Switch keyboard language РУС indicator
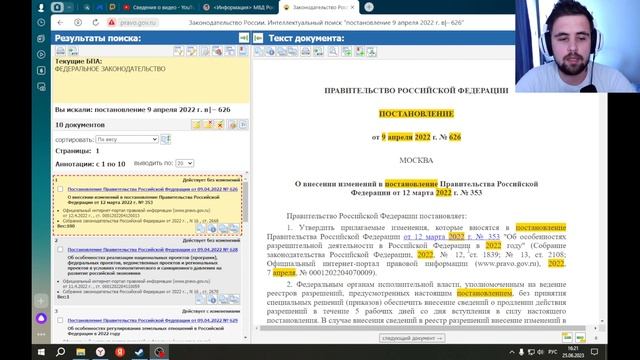 click(x=553, y=352)
